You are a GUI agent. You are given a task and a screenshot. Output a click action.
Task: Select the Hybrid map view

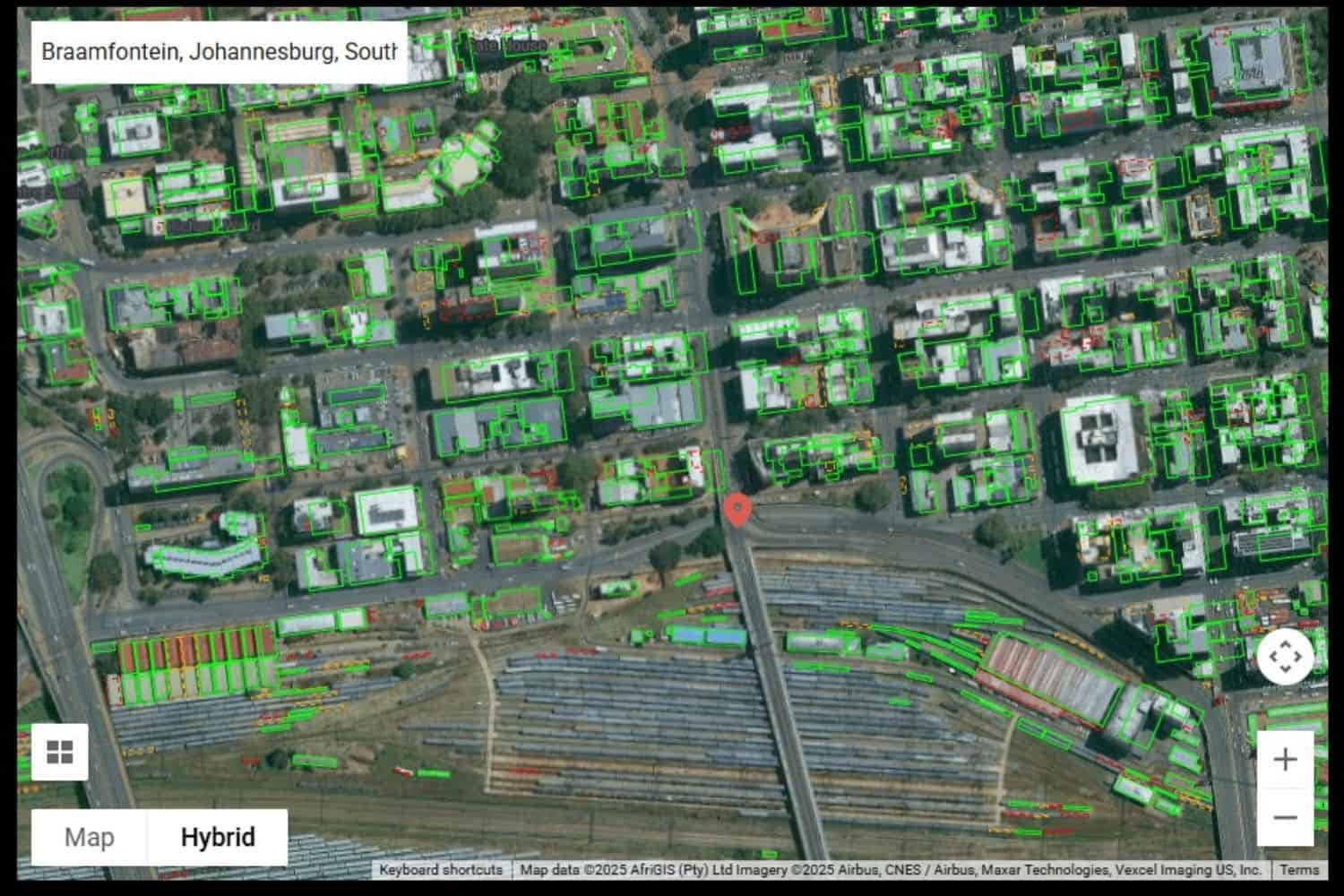(x=218, y=838)
